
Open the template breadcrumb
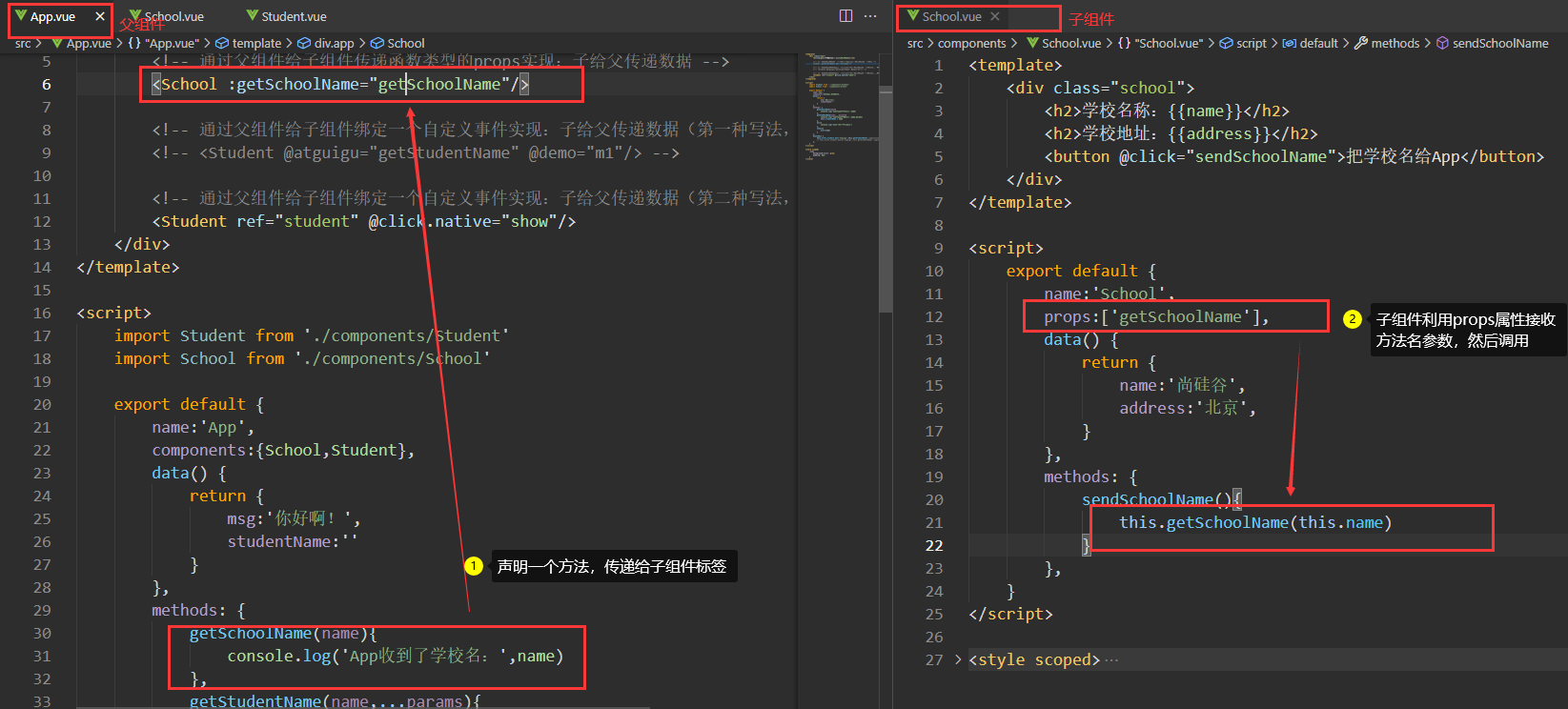point(249,43)
